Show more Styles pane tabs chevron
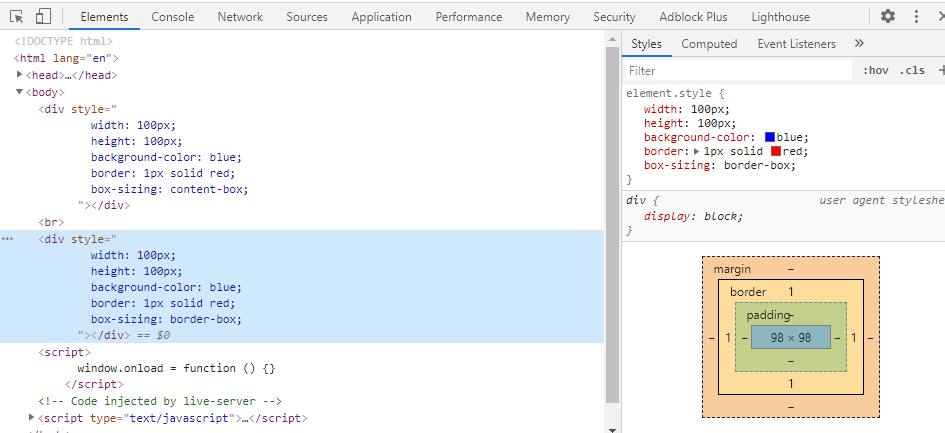 [859, 43]
